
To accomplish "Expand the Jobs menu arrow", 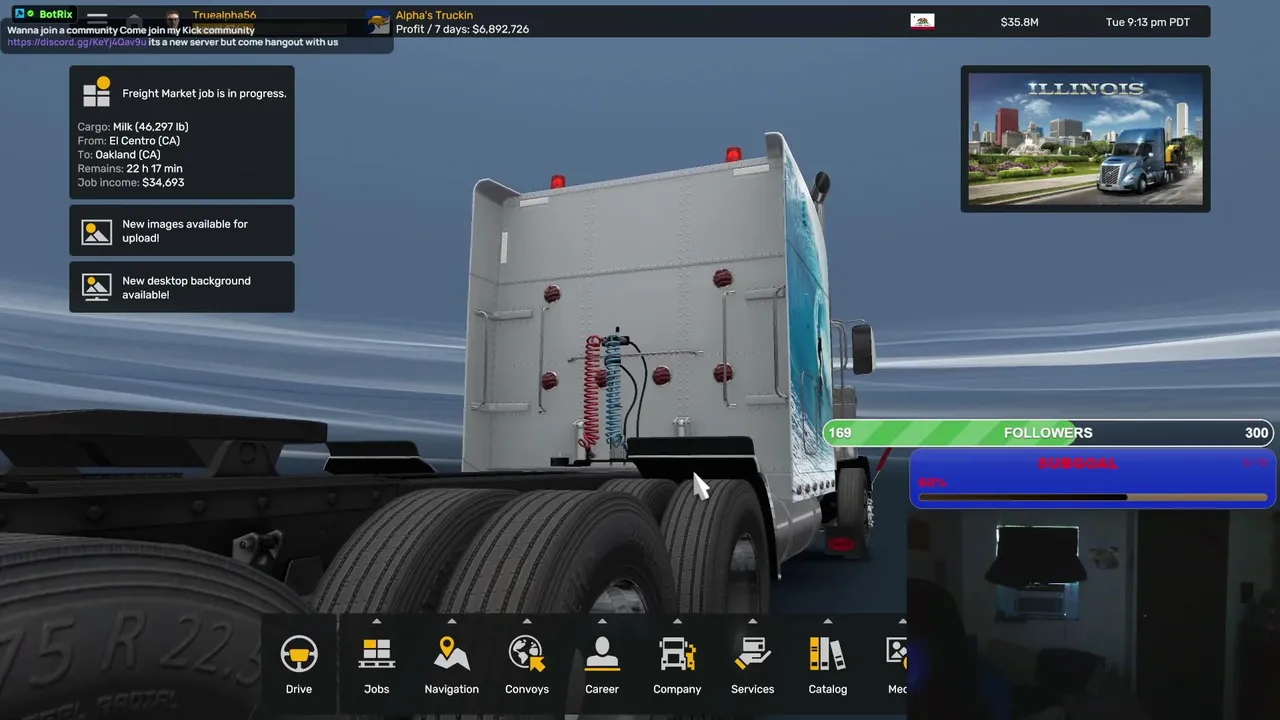I will coord(376,621).
